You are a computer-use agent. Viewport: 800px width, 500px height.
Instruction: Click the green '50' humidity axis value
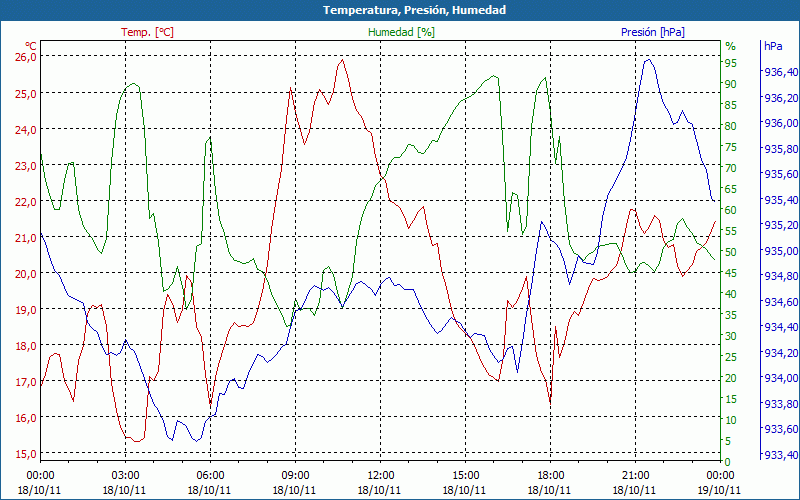pos(731,252)
